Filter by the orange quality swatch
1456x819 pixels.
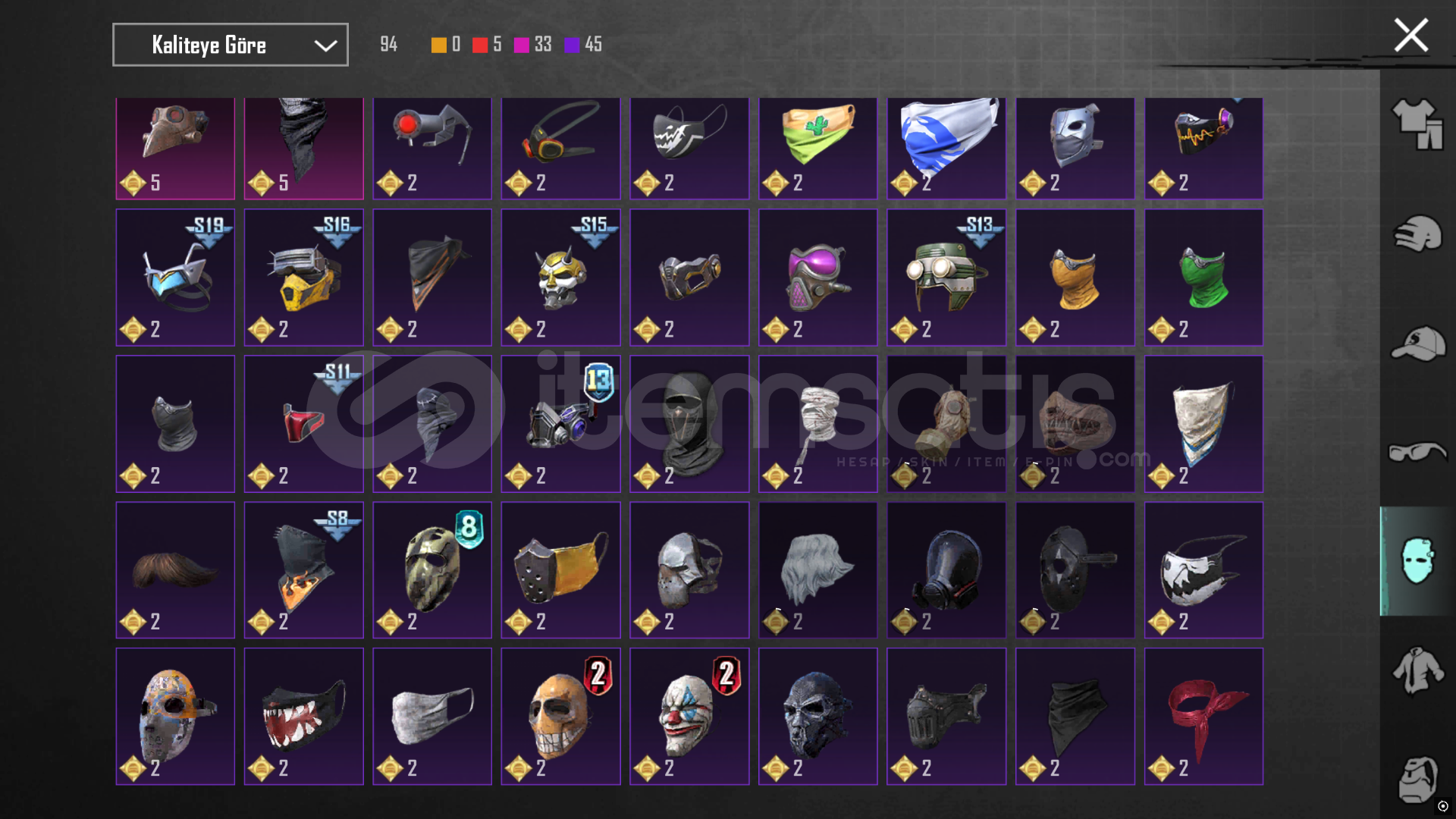[438, 45]
